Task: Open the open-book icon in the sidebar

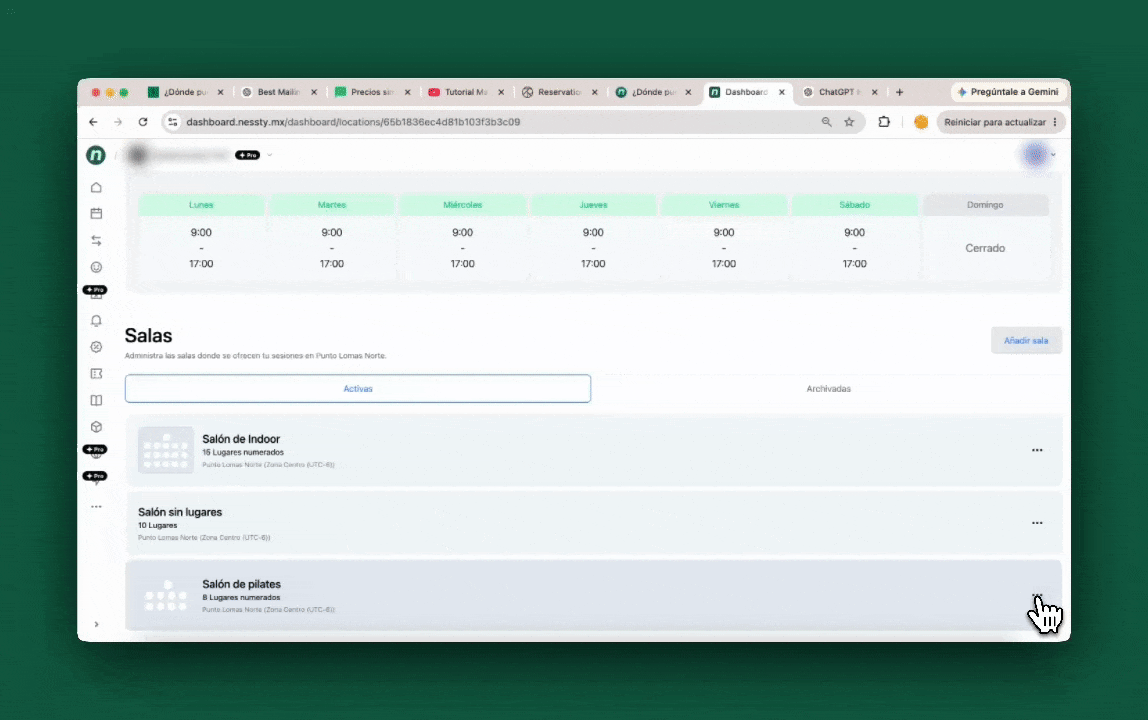Action: coord(96,401)
